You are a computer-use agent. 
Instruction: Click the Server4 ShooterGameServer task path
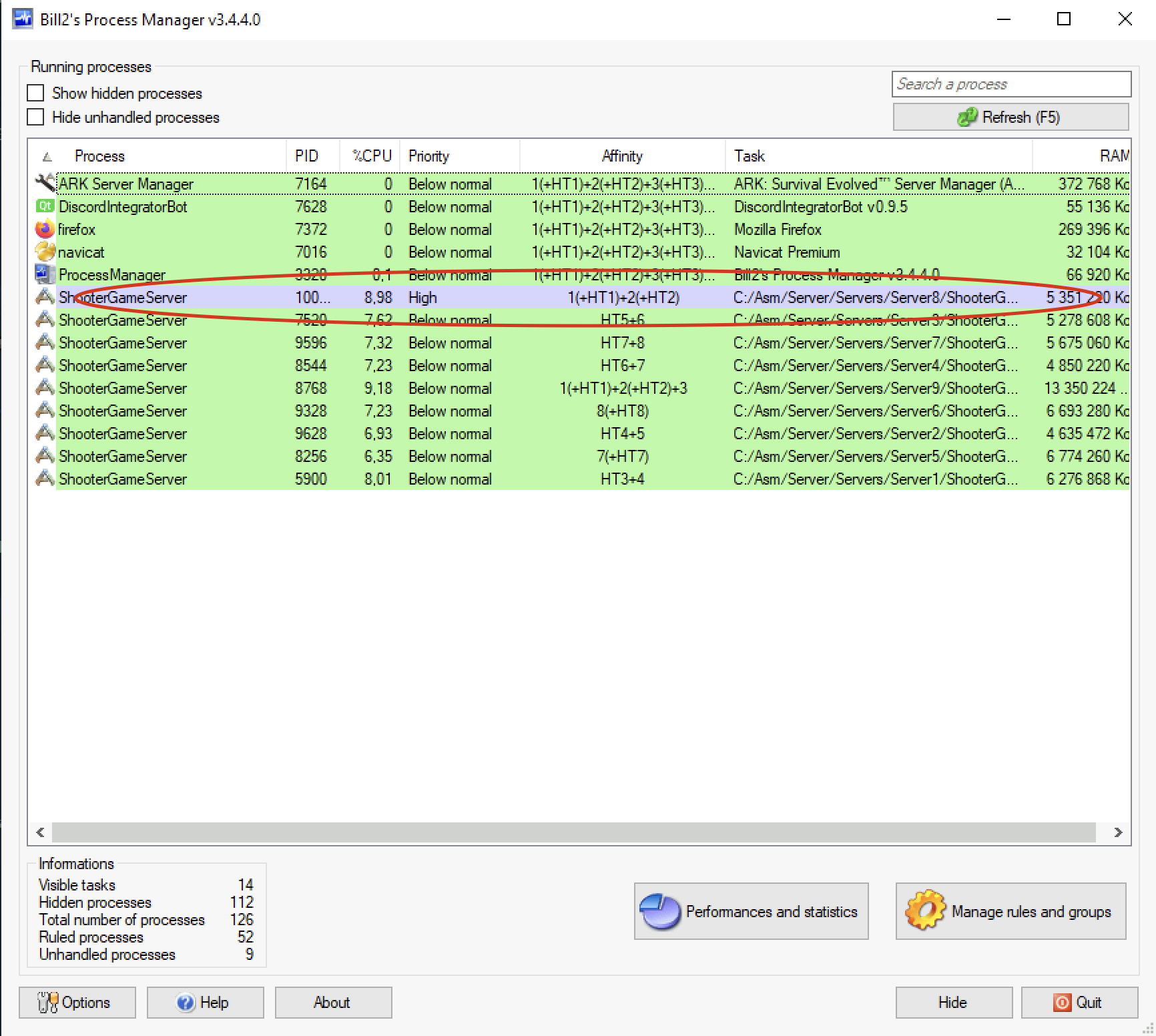(x=876, y=365)
